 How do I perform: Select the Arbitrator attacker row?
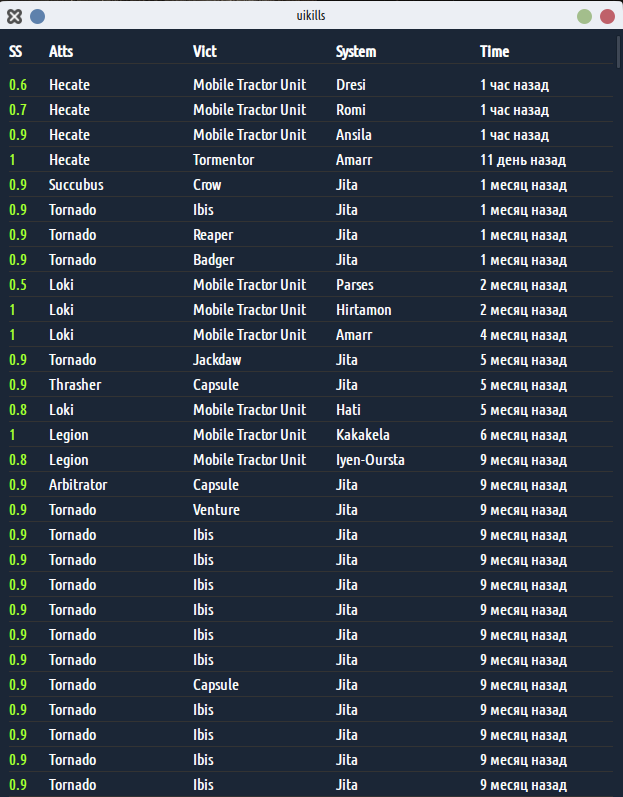tap(311, 484)
